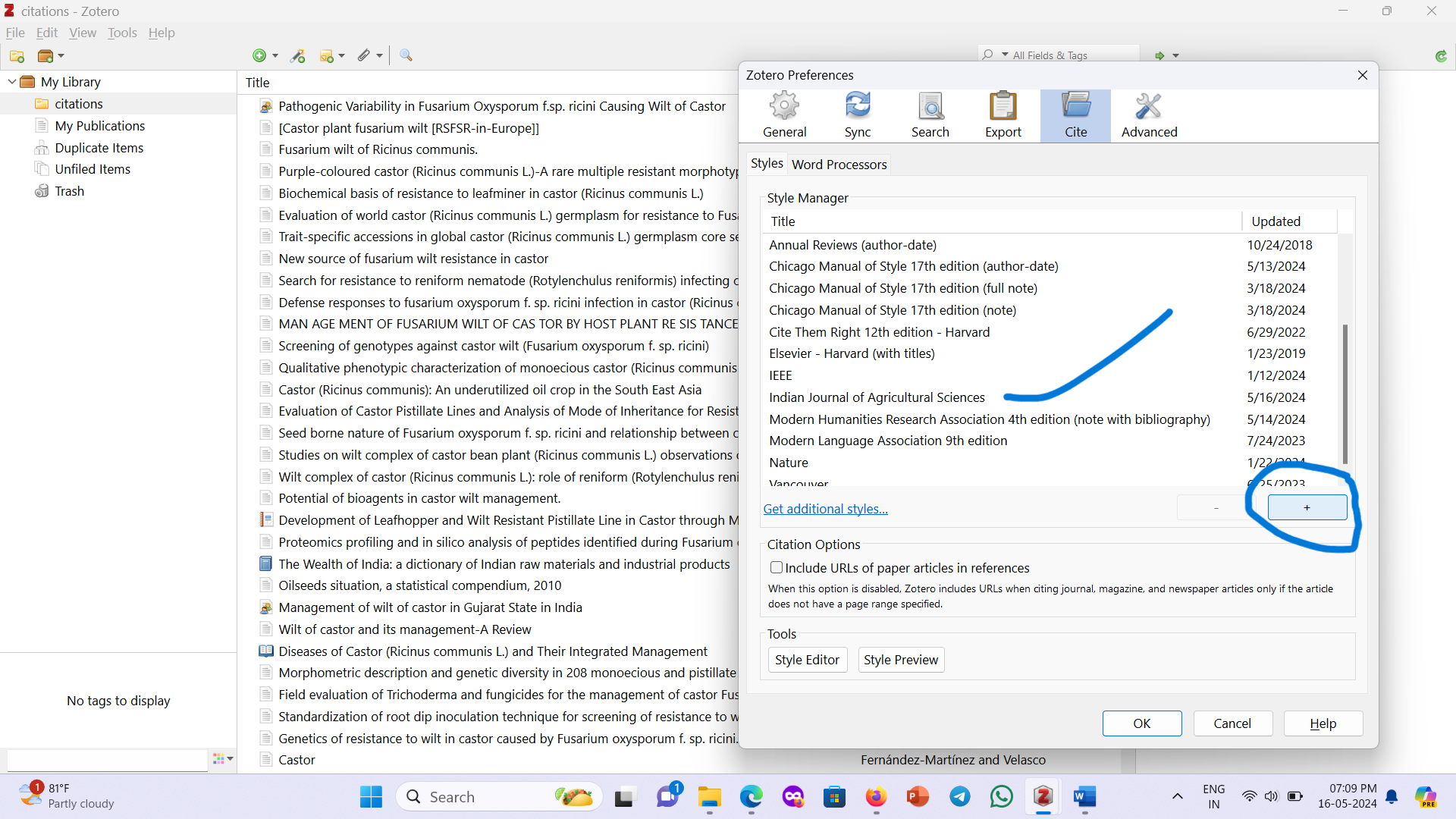Click the New Collection folder icon
This screenshot has height=819, width=1456.
click(x=17, y=56)
